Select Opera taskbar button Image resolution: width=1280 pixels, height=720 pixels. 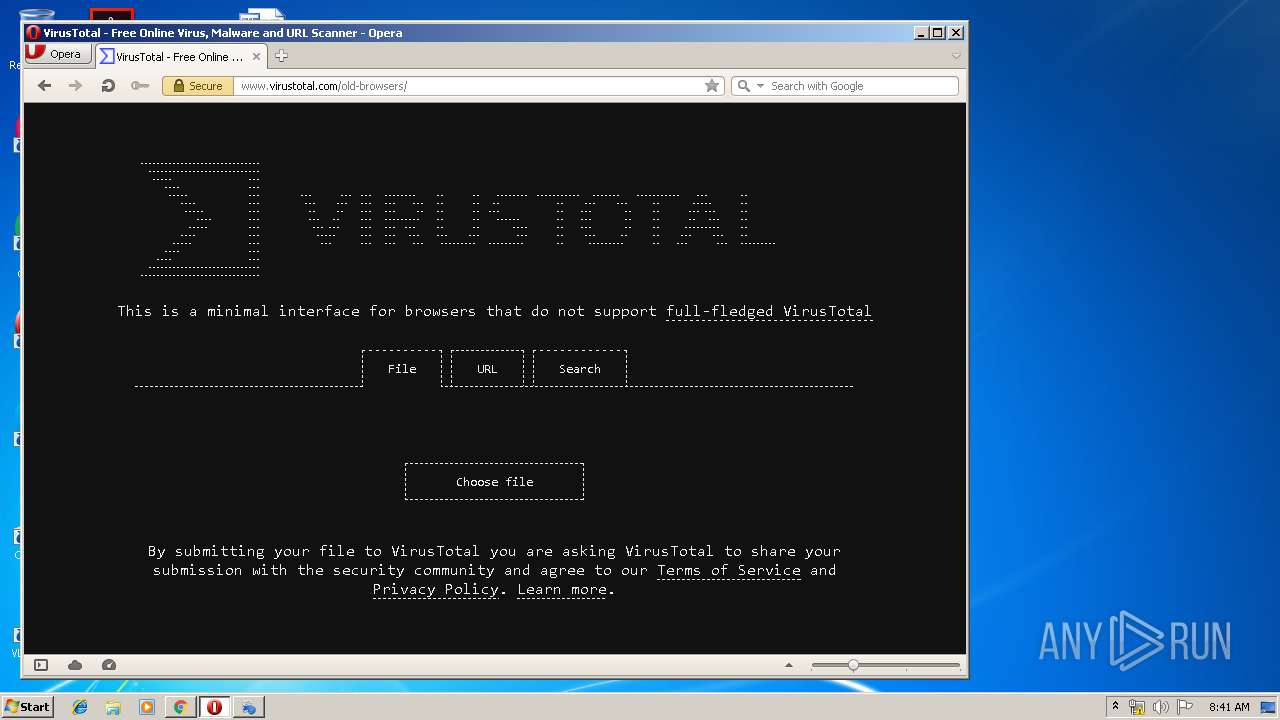click(214, 707)
